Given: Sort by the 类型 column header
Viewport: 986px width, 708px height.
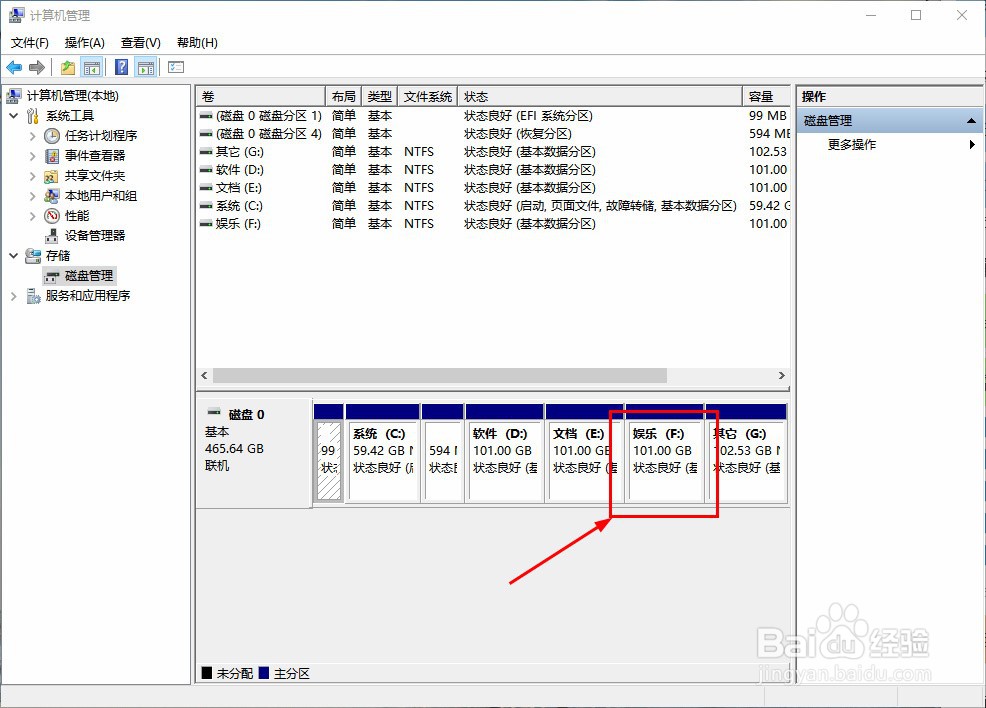Looking at the screenshot, I should tap(380, 97).
